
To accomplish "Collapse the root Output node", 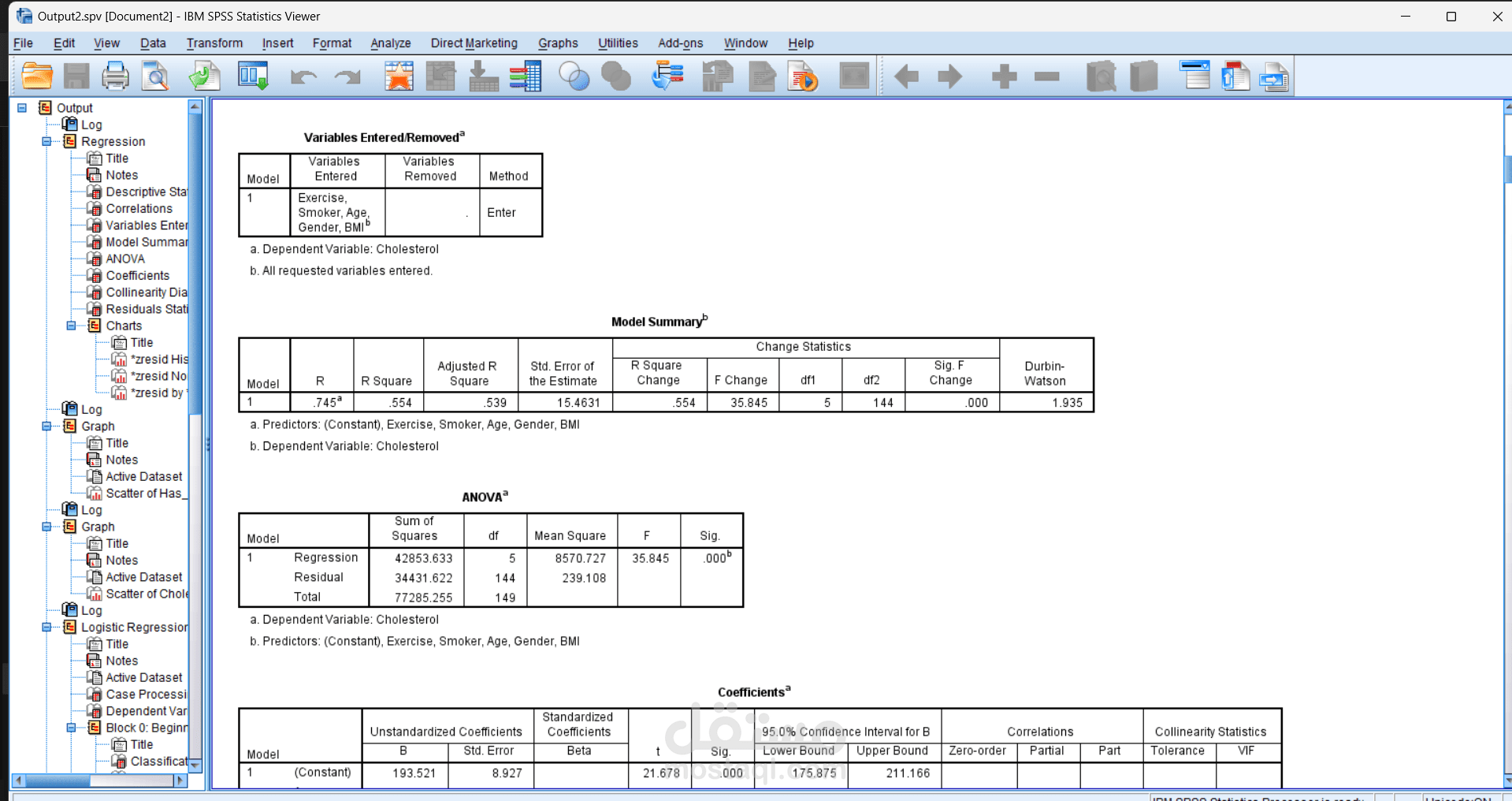I will 22,108.
